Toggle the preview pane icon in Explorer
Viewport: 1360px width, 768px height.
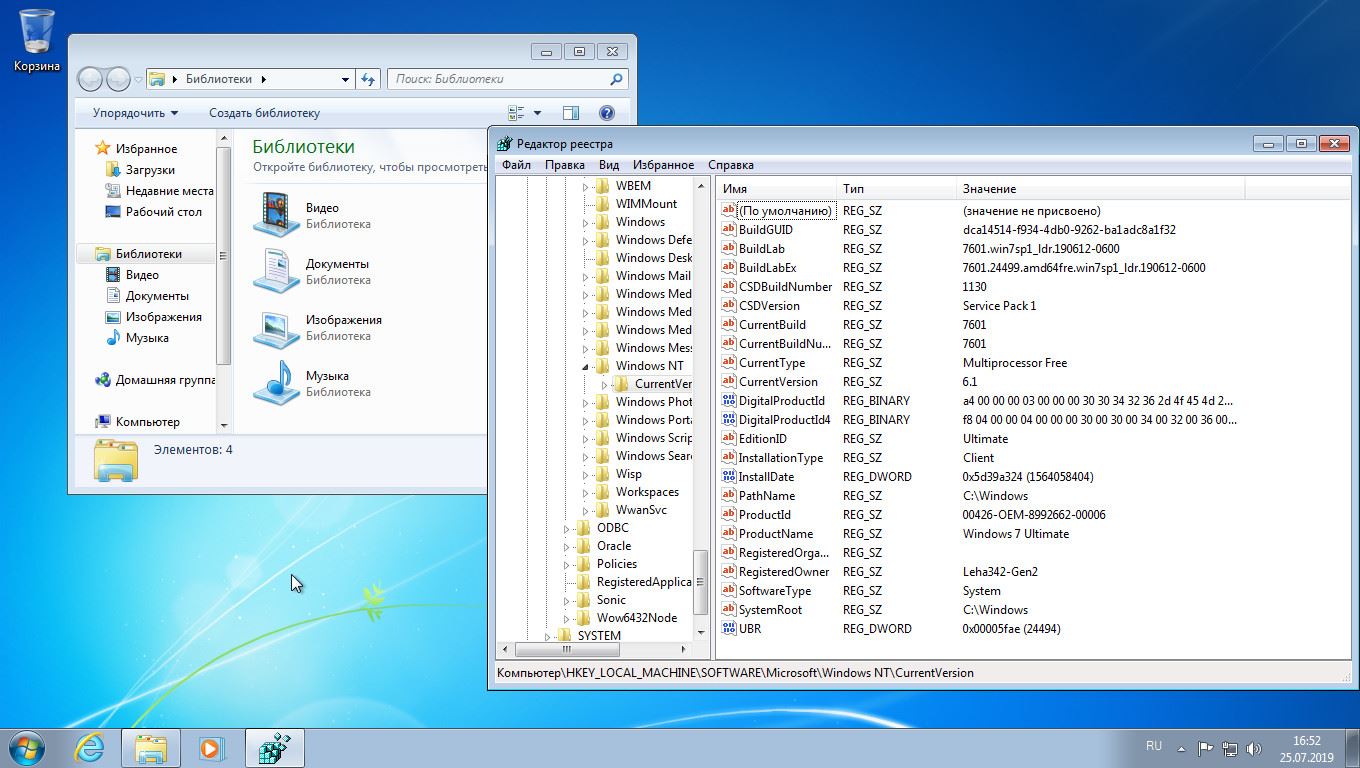coord(570,113)
